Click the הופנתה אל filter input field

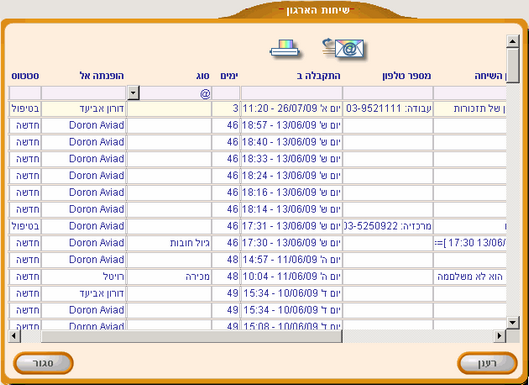pos(84,93)
